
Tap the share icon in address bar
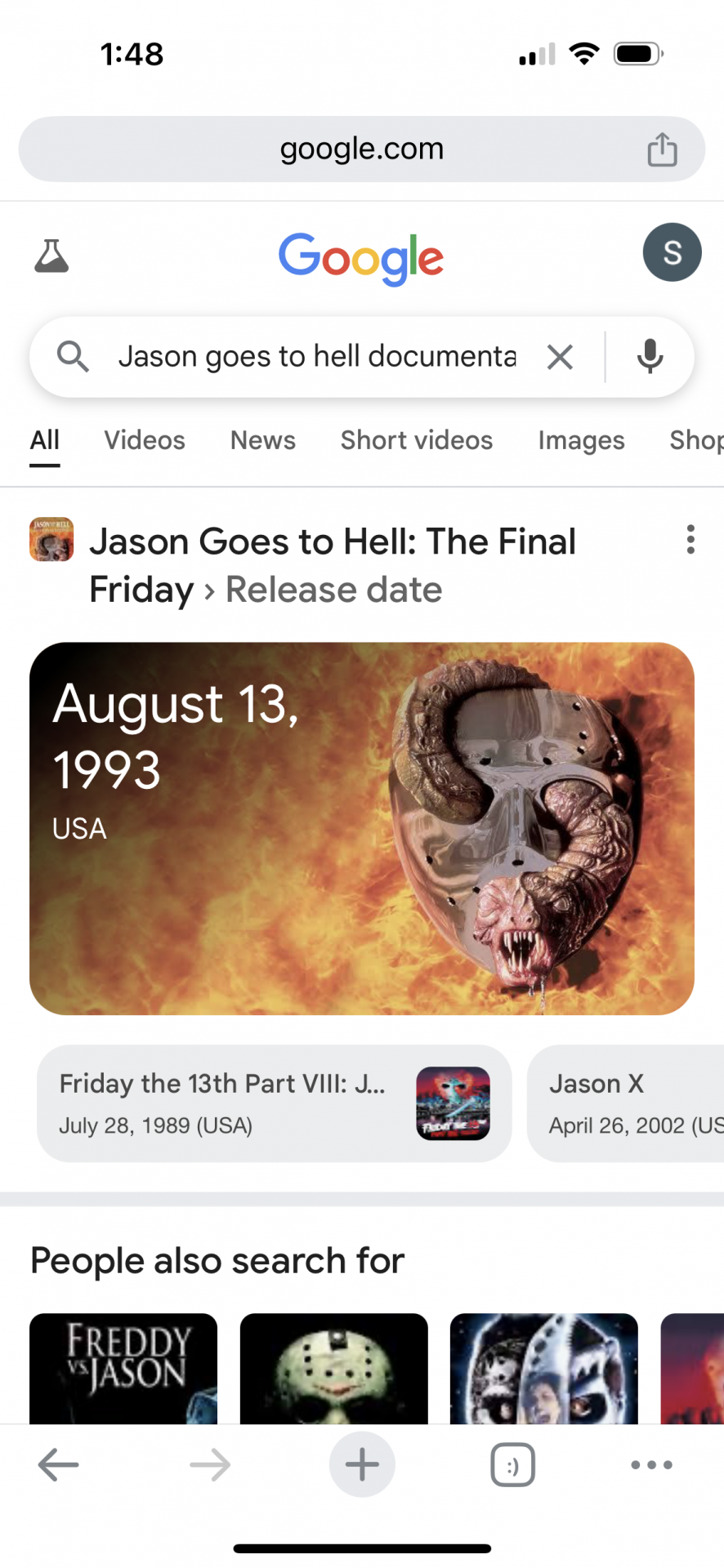click(662, 149)
